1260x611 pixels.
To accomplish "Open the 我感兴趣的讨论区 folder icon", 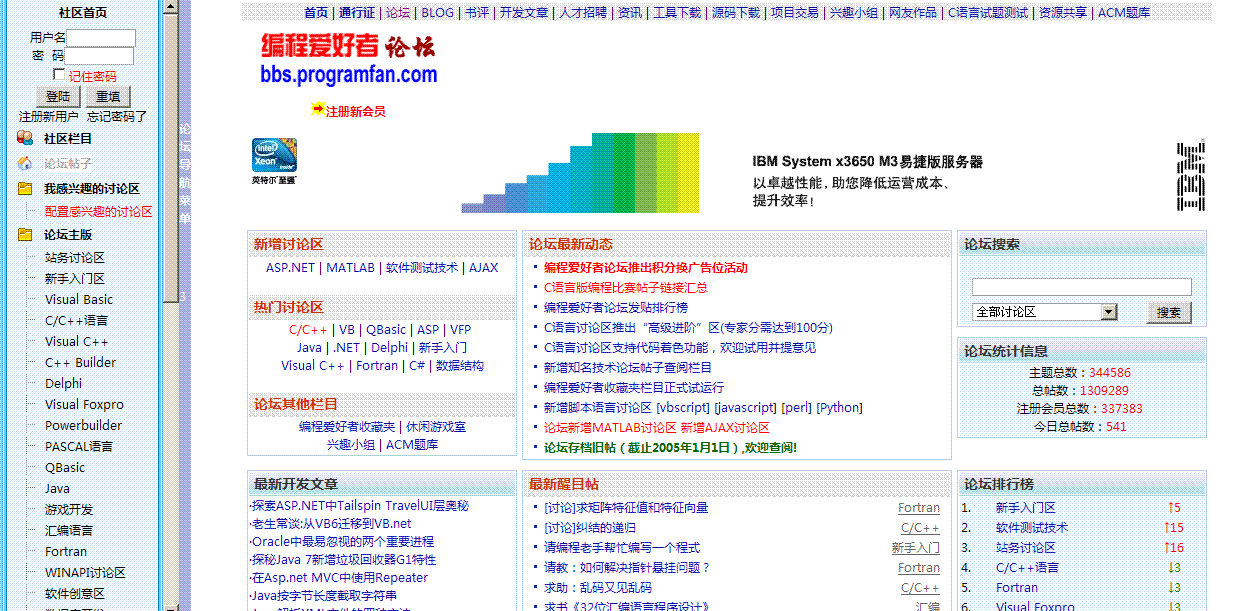I will (25, 188).
